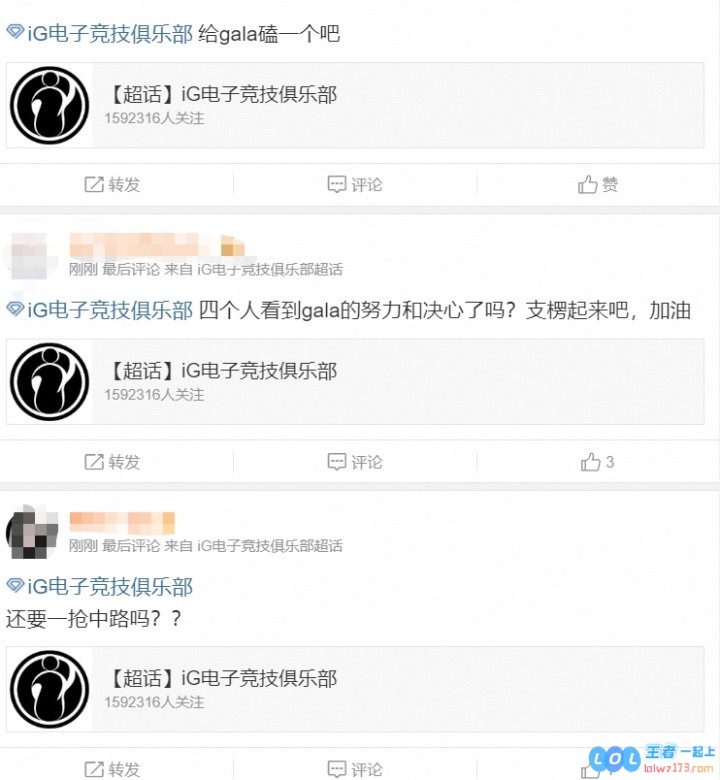Open the third 【超话】iG电子竞技俱乐部 card title
The image size is (720, 780).
pyautogui.click(x=222, y=679)
